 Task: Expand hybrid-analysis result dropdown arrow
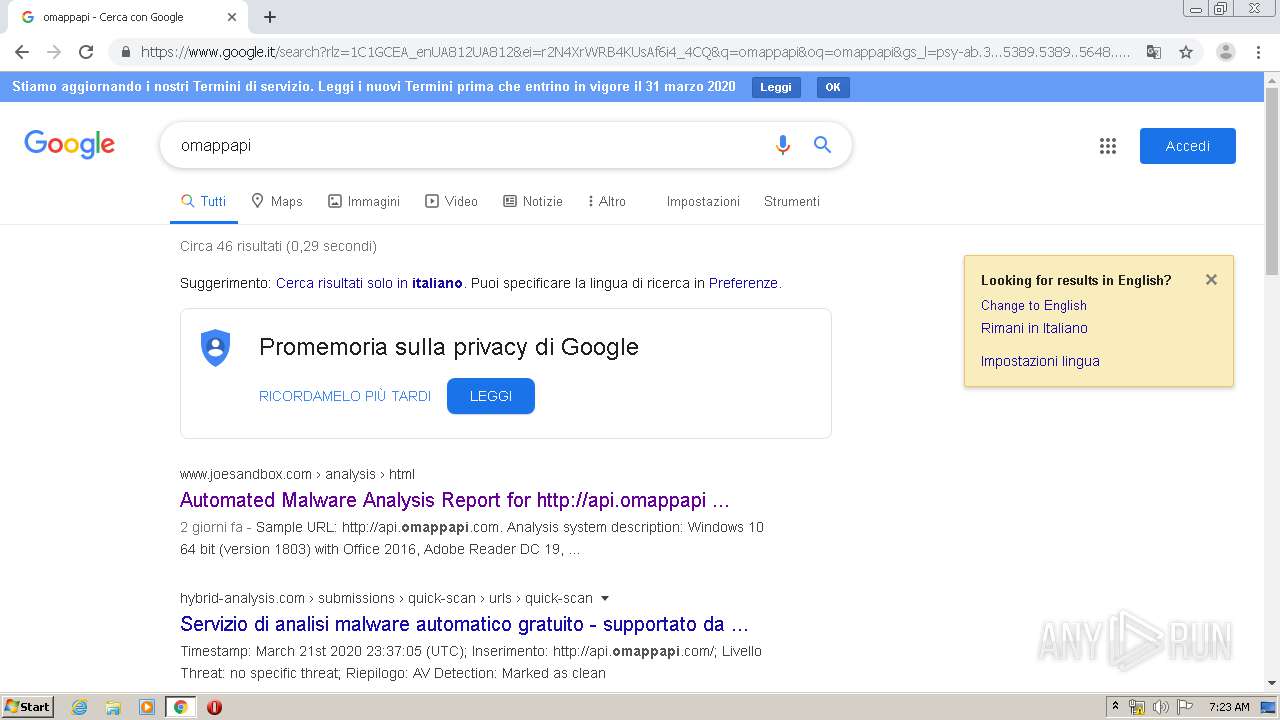click(x=604, y=598)
